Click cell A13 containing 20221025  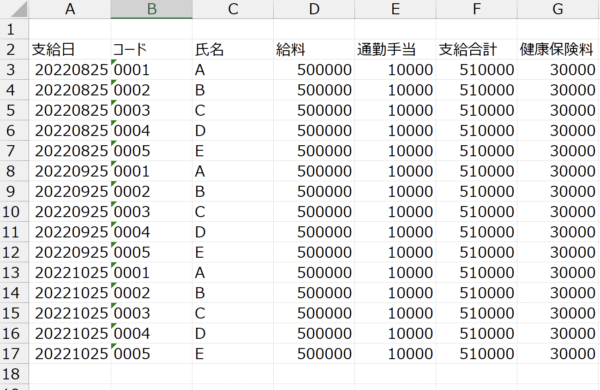[x=70, y=273]
